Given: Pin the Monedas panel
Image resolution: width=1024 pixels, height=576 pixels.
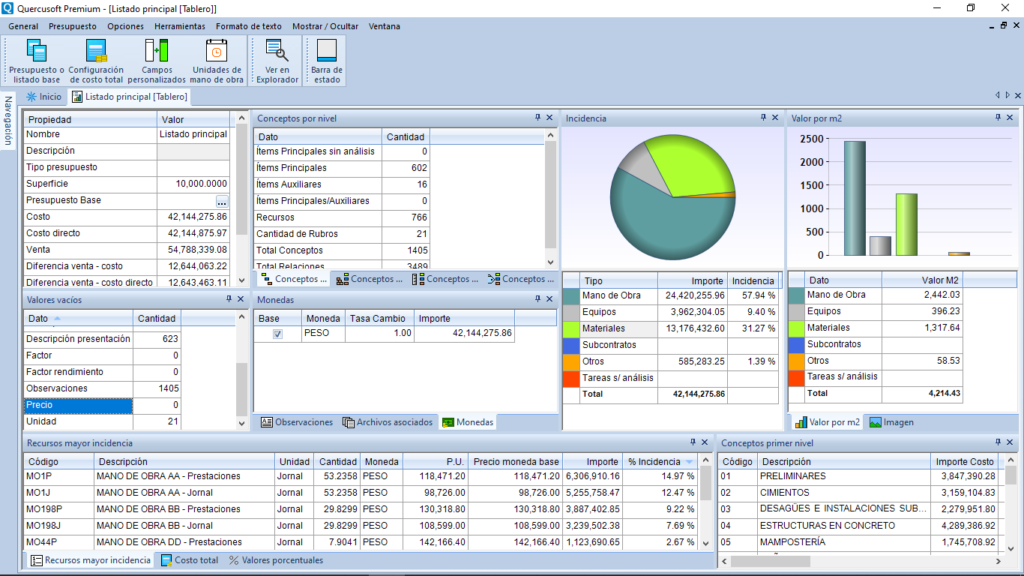Looking at the screenshot, I should pos(537,299).
